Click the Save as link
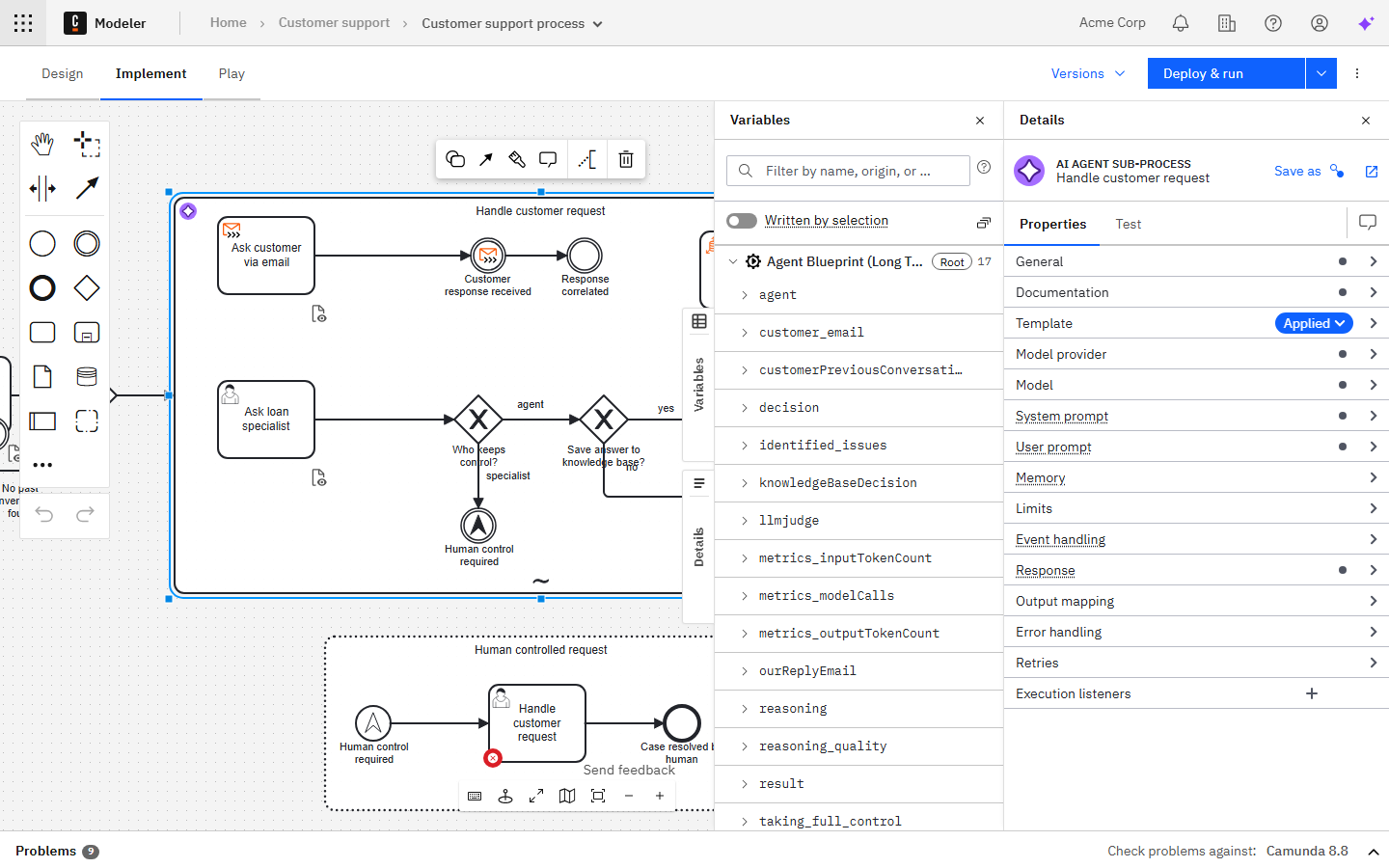 (1296, 171)
